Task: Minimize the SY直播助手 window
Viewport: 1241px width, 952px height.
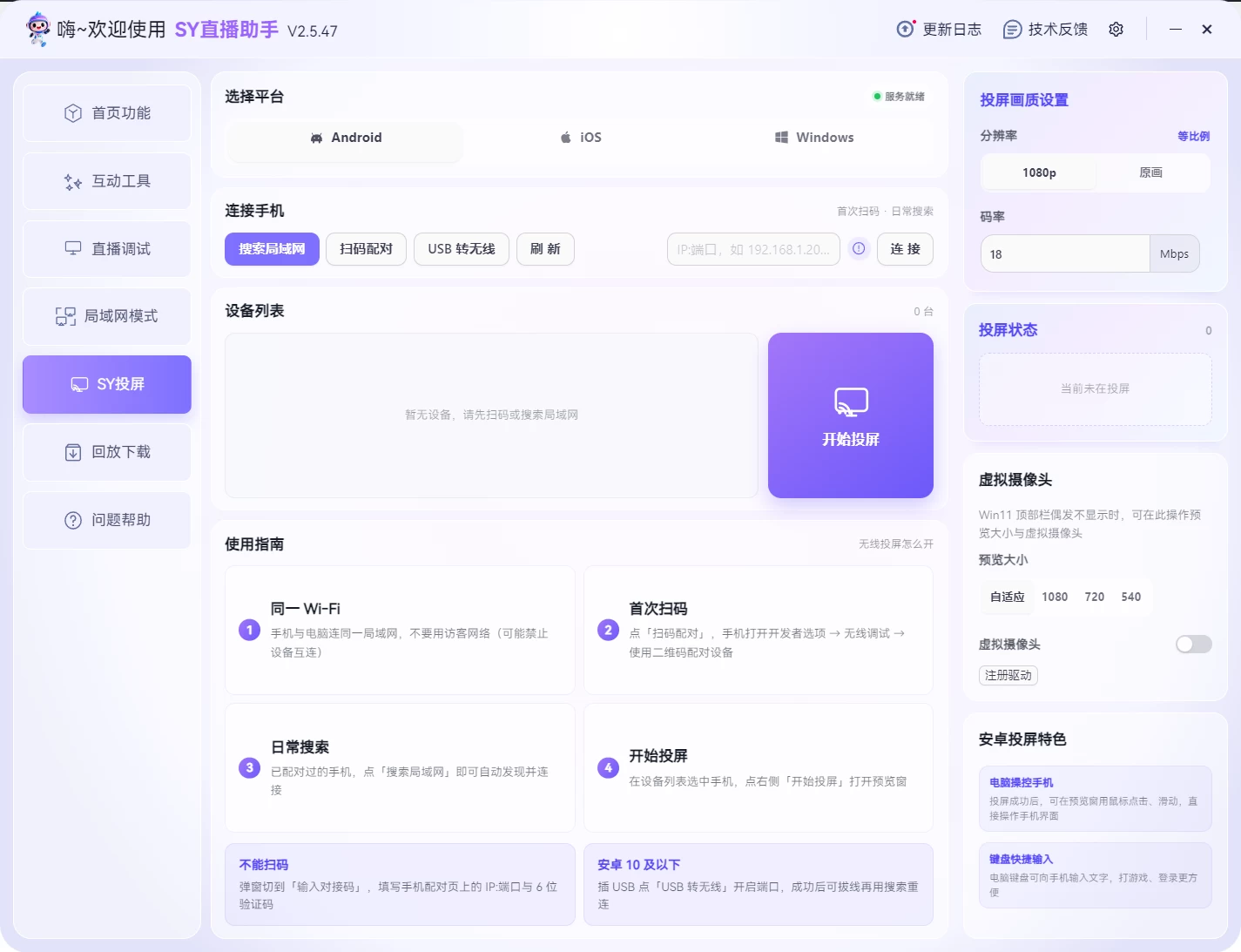Action: [1176, 30]
